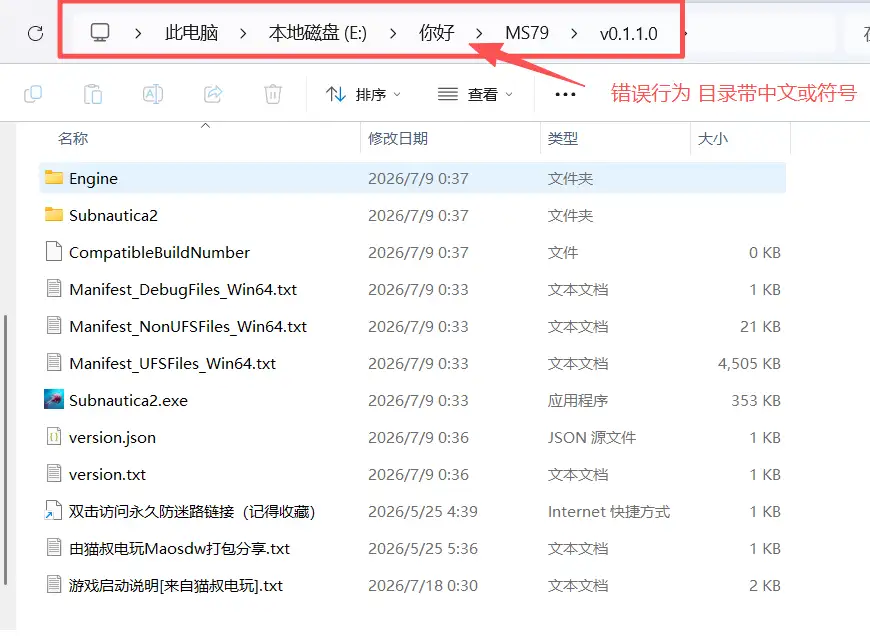Screen dimensions: 870x636
Task: Click the vertical scrollbar on the left pane
Action: tap(6, 450)
